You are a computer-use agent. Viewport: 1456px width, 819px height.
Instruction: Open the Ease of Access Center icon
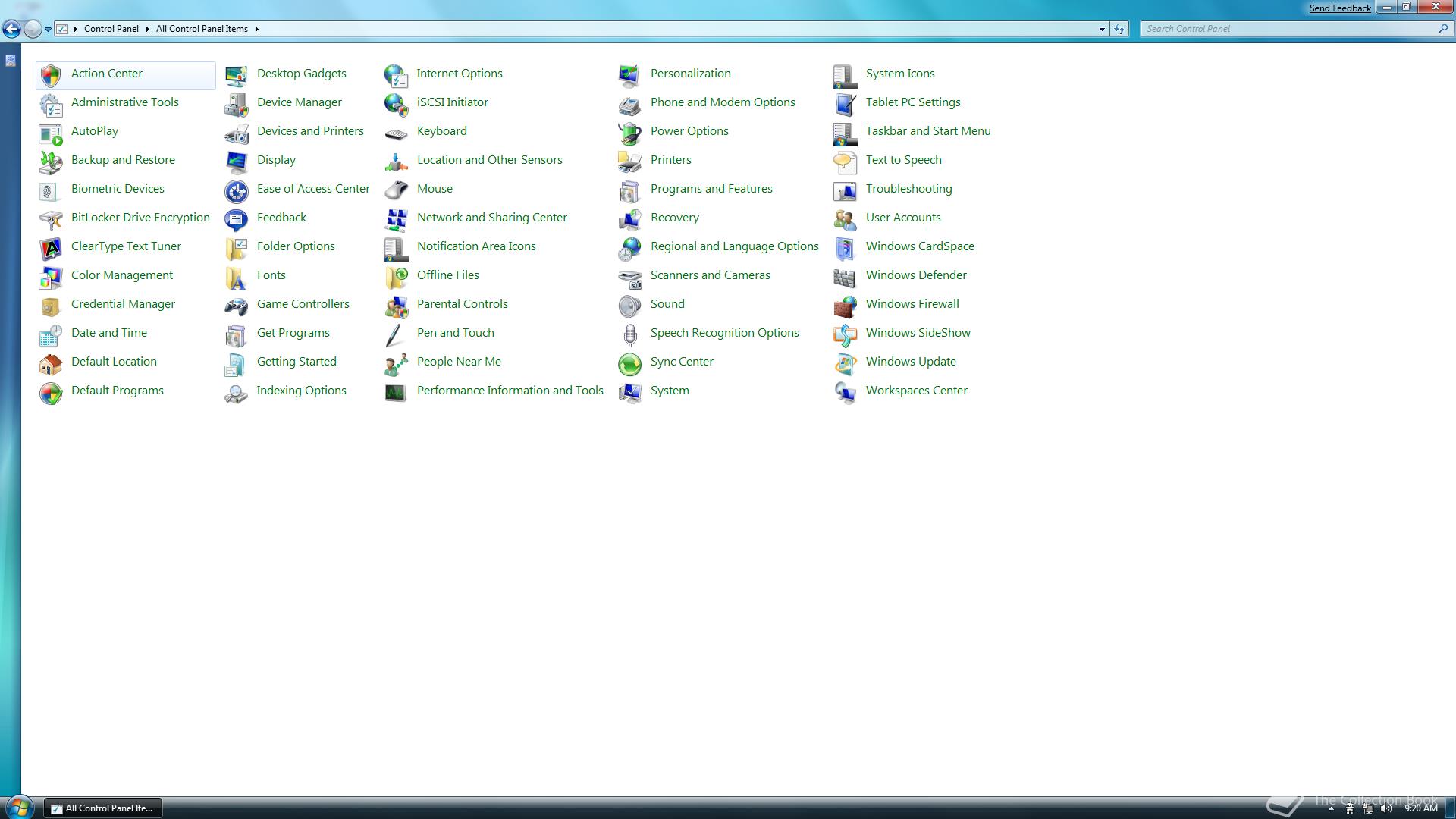click(x=237, y=190)
